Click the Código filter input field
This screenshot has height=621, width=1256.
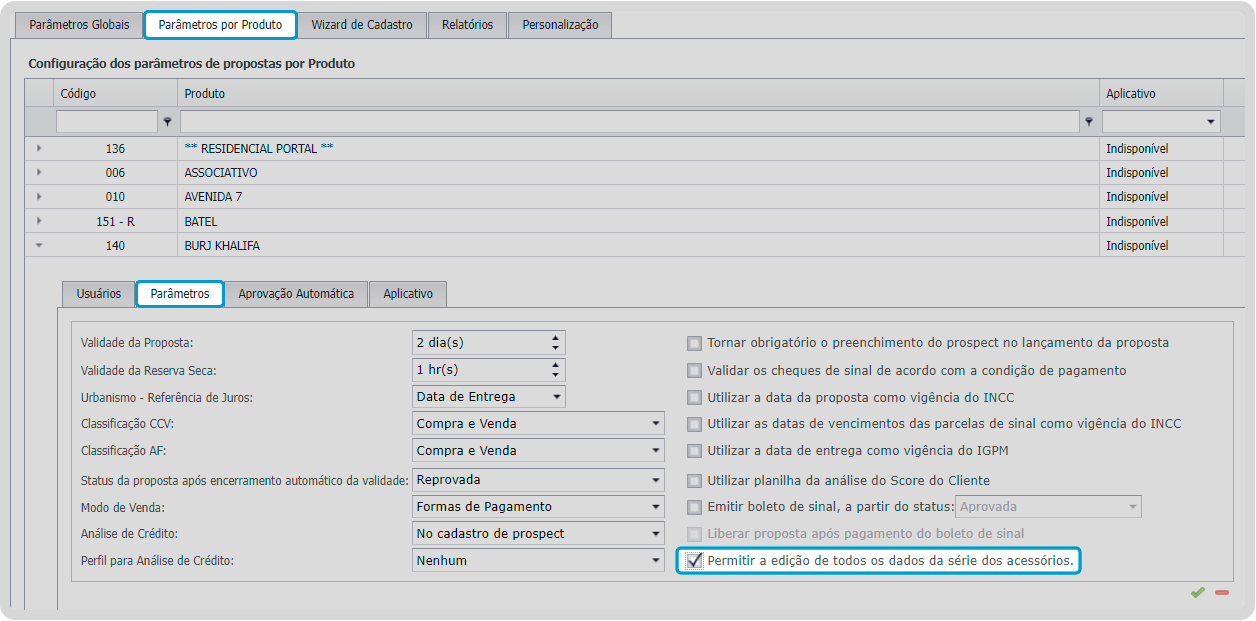[x=107, y=122]
